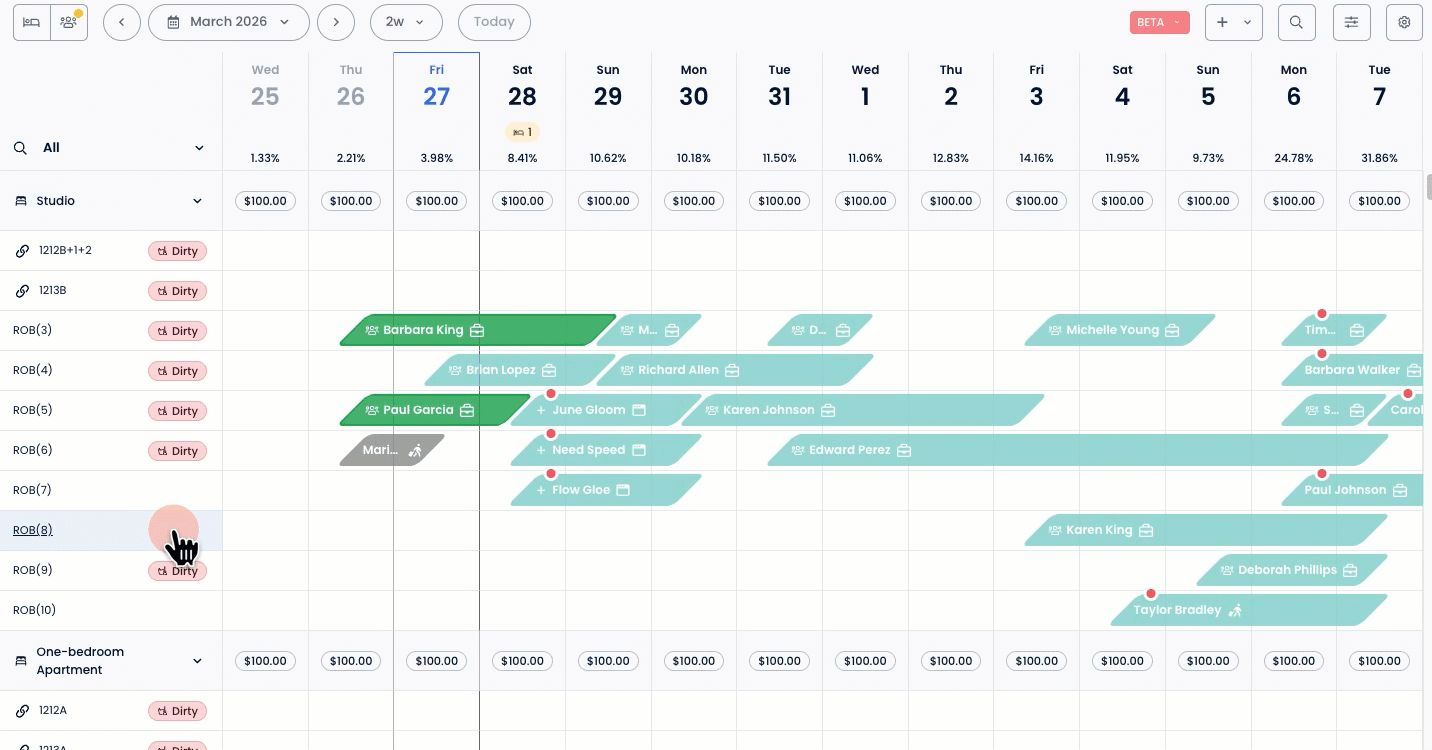The image size is (1432, 750).
Task: Go to next period arrow
Action: click(336, 22)
